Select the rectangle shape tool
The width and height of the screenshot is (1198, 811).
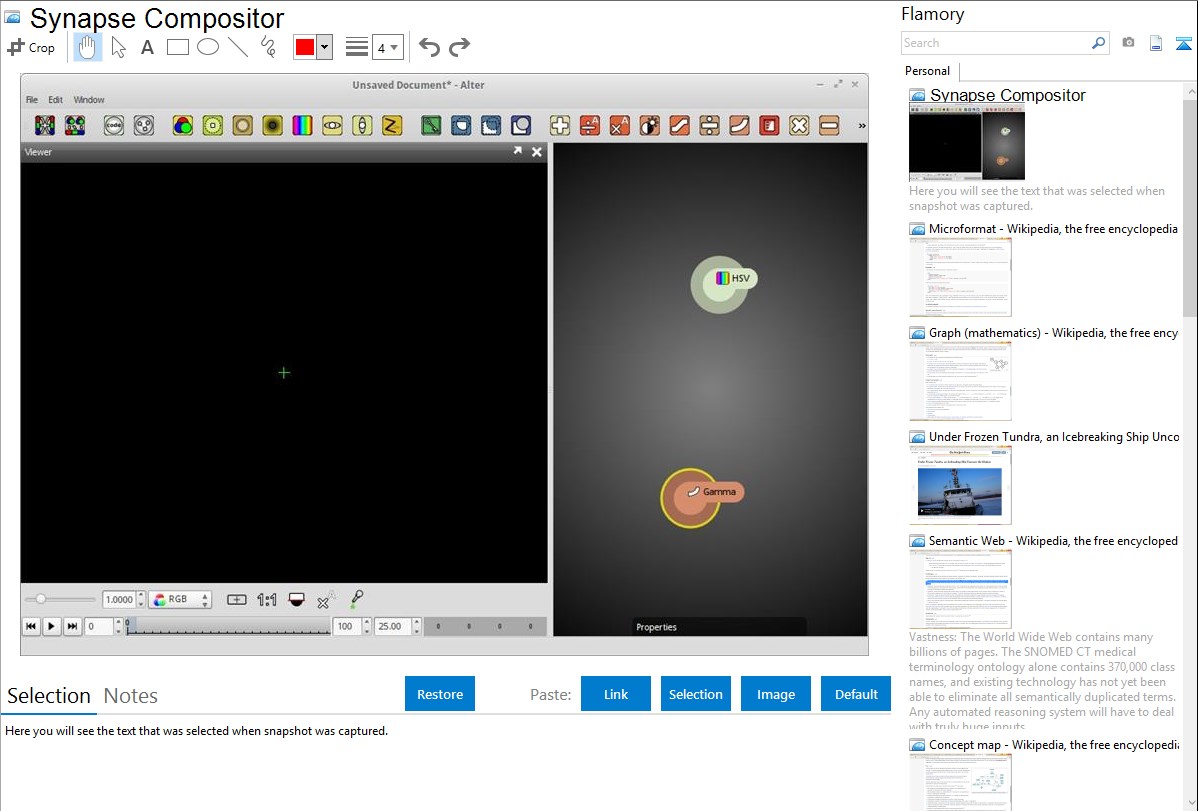tap(177, 47)
